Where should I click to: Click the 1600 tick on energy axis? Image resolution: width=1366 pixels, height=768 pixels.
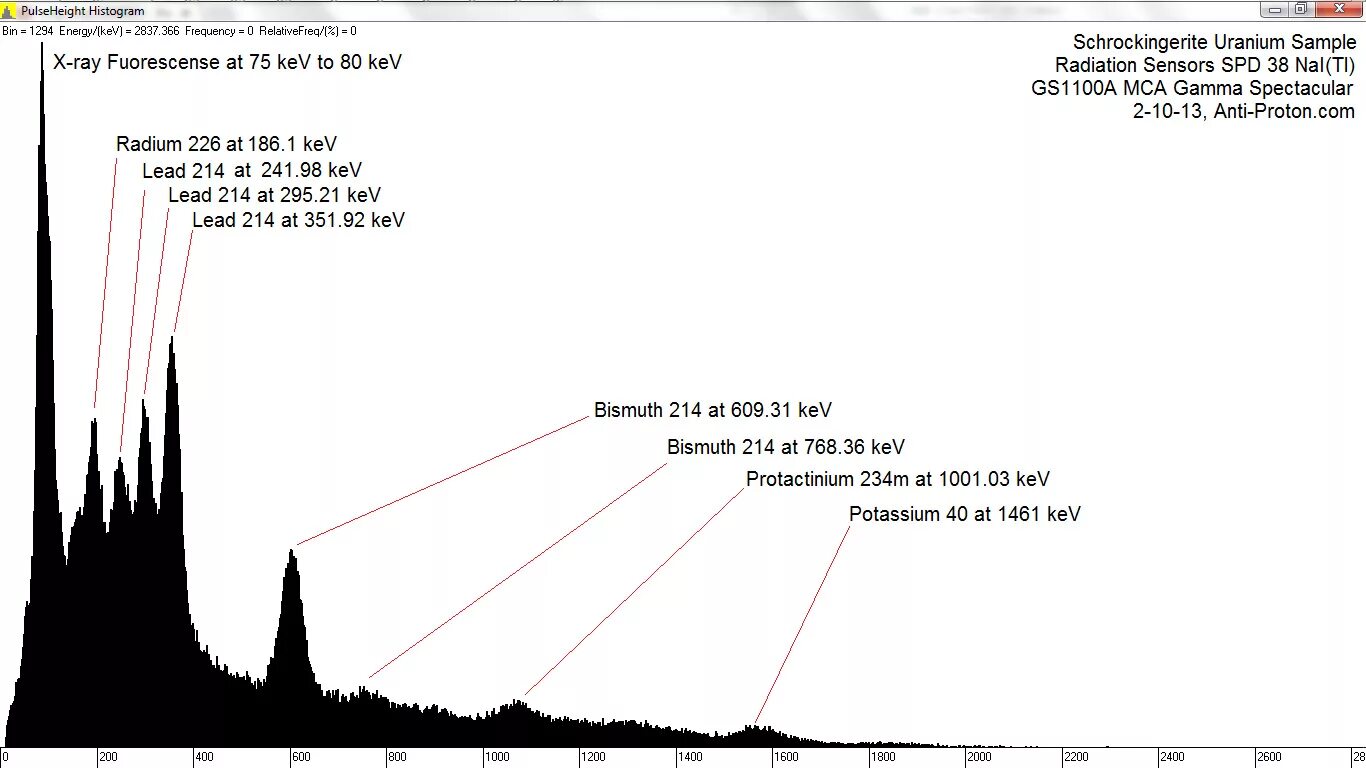[x=787, y=757]
